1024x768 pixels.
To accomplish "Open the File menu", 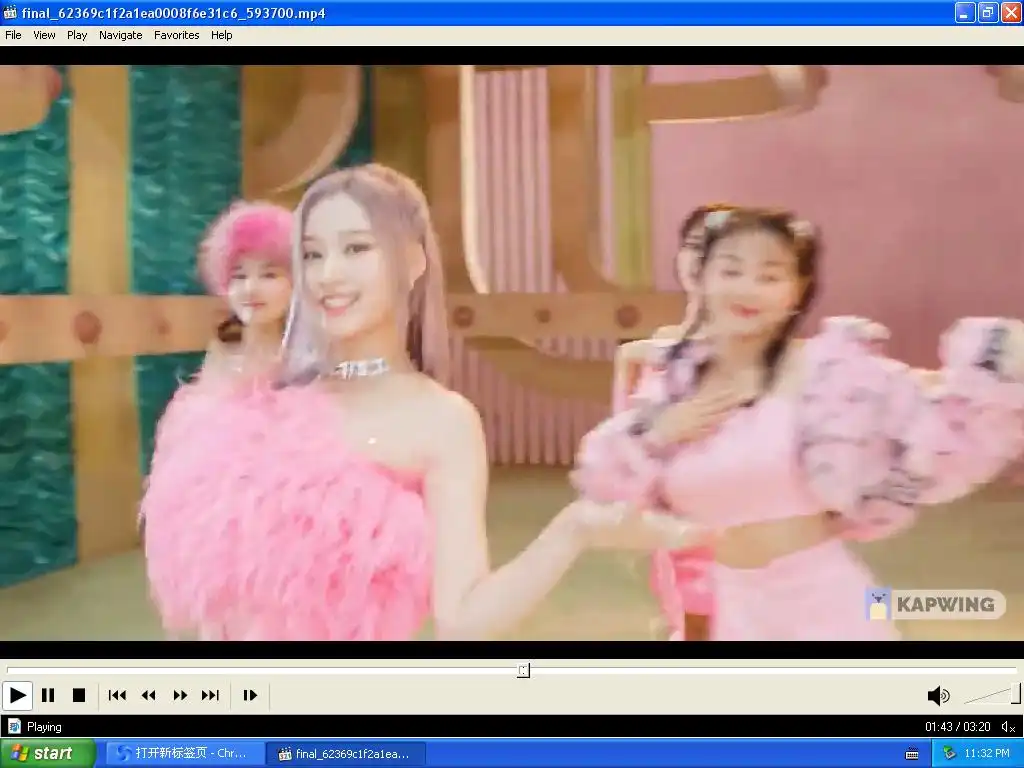I will (13, 35).
